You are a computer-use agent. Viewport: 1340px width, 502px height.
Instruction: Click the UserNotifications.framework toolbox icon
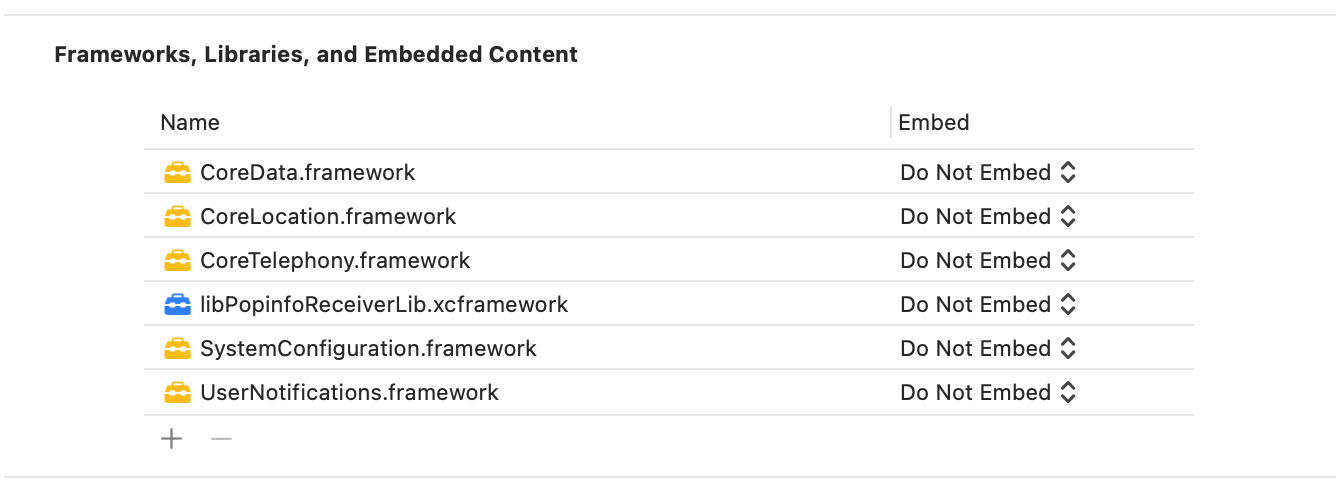tap(177, 393)
